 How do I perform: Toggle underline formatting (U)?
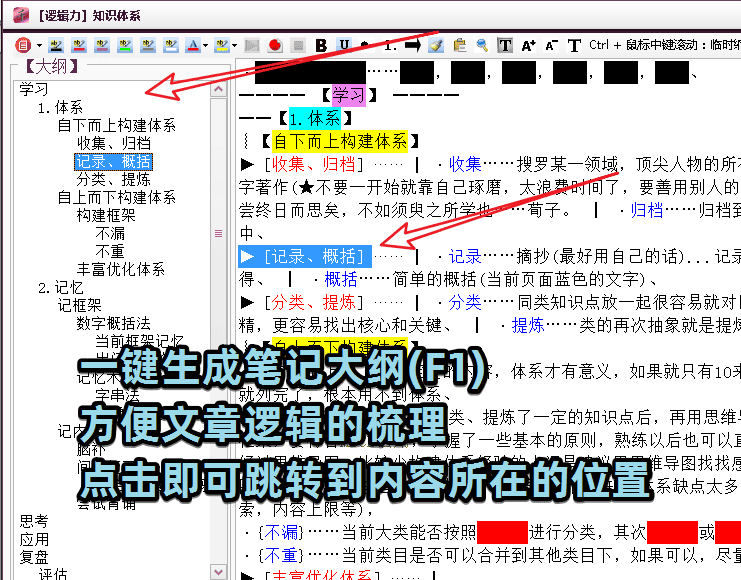[x=345, y=45]
